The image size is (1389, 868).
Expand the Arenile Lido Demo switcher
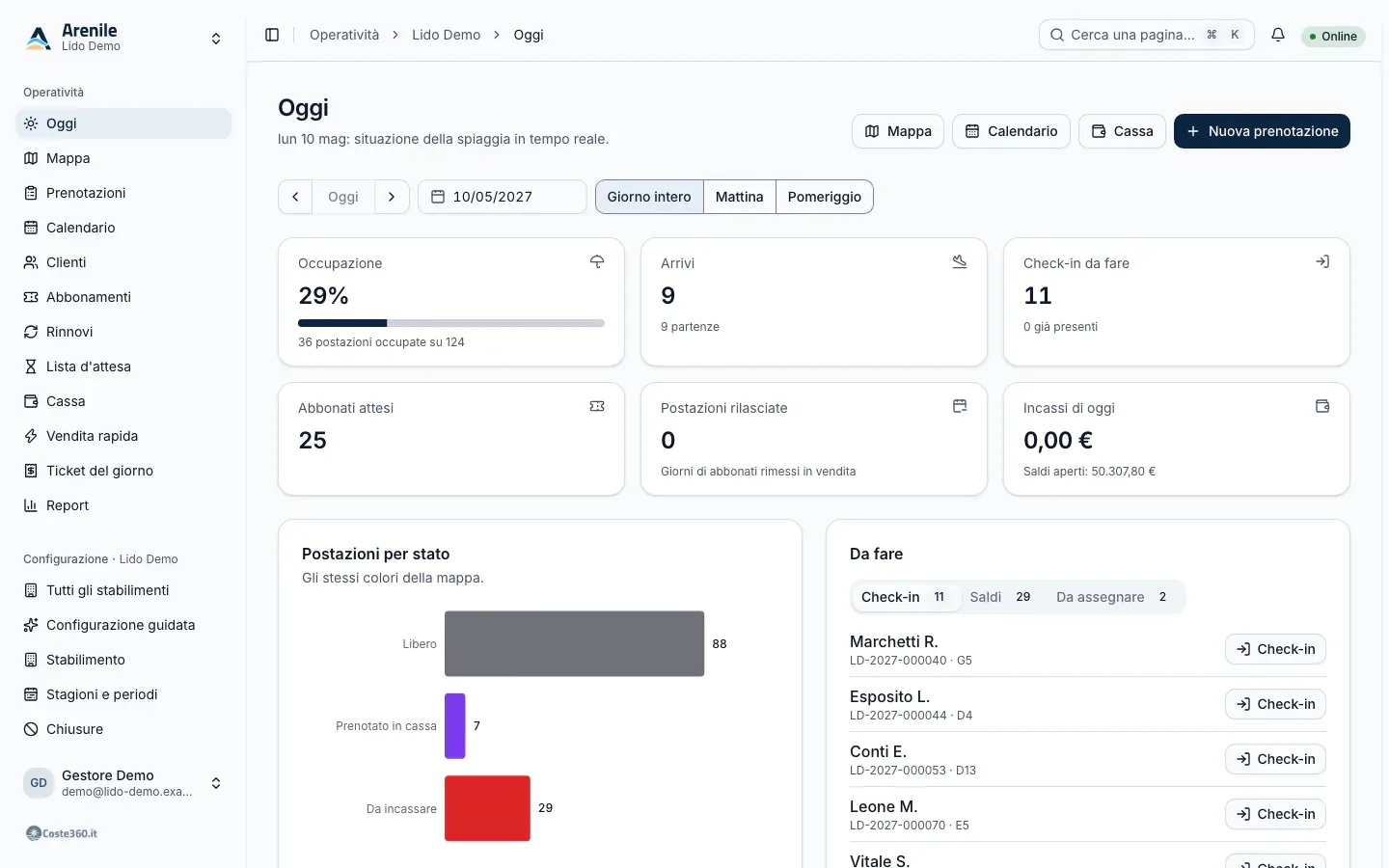click(123, 39)
